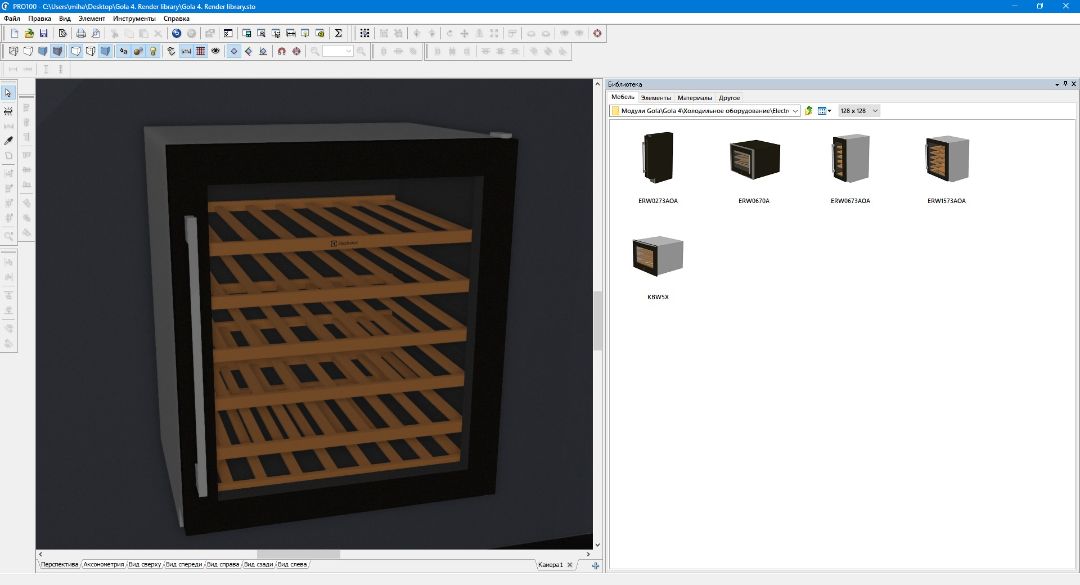This screenshot has width=1080, height=585.
Task: Switch to the Материалы library tab
Action: click(694, 98)
